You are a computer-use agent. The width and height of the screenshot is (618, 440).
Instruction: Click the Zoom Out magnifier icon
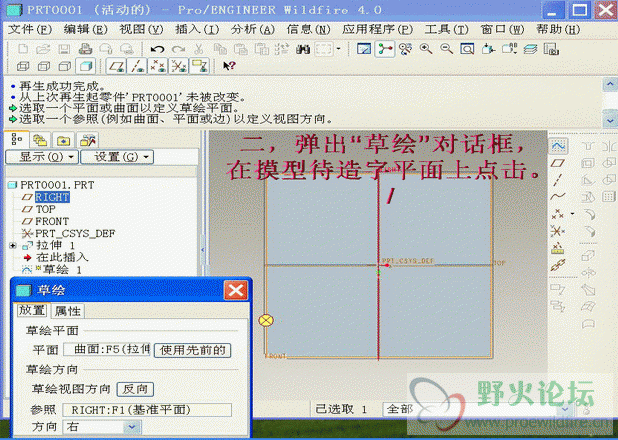point(446,49)
